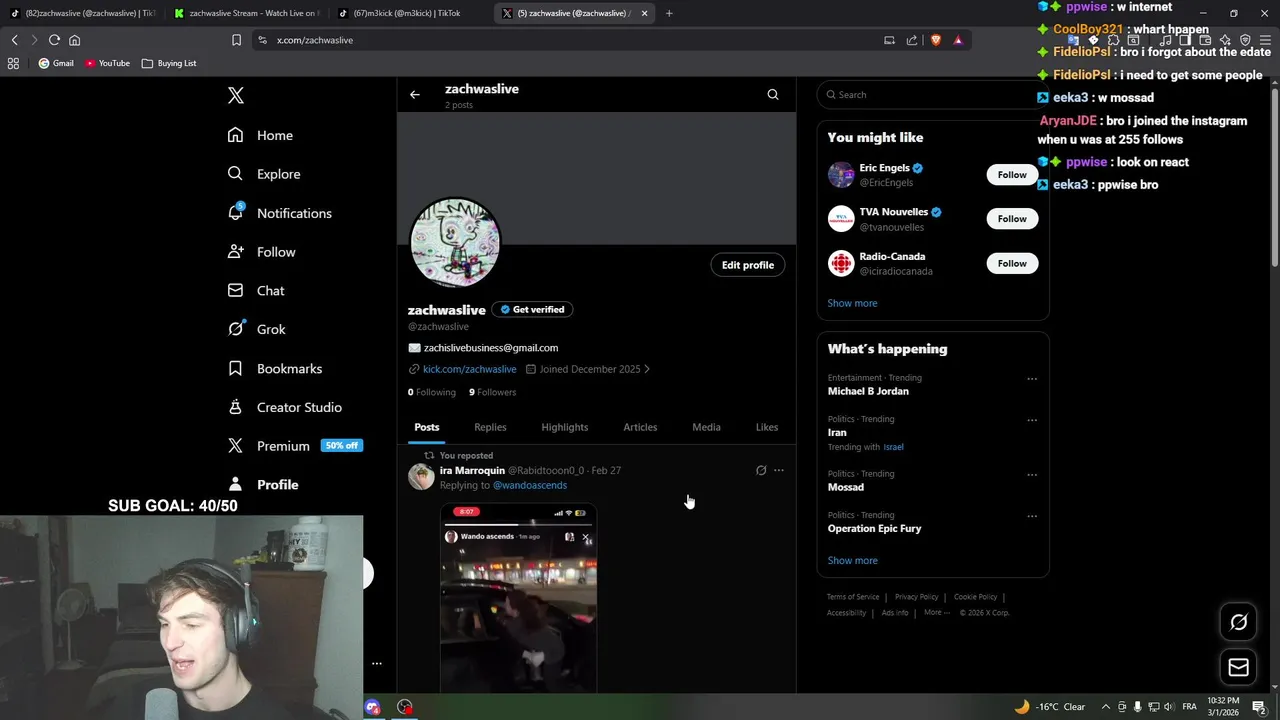Open Explore in X sidebar
This screenshot has width=1280, height=720.
tap(264, 174)
